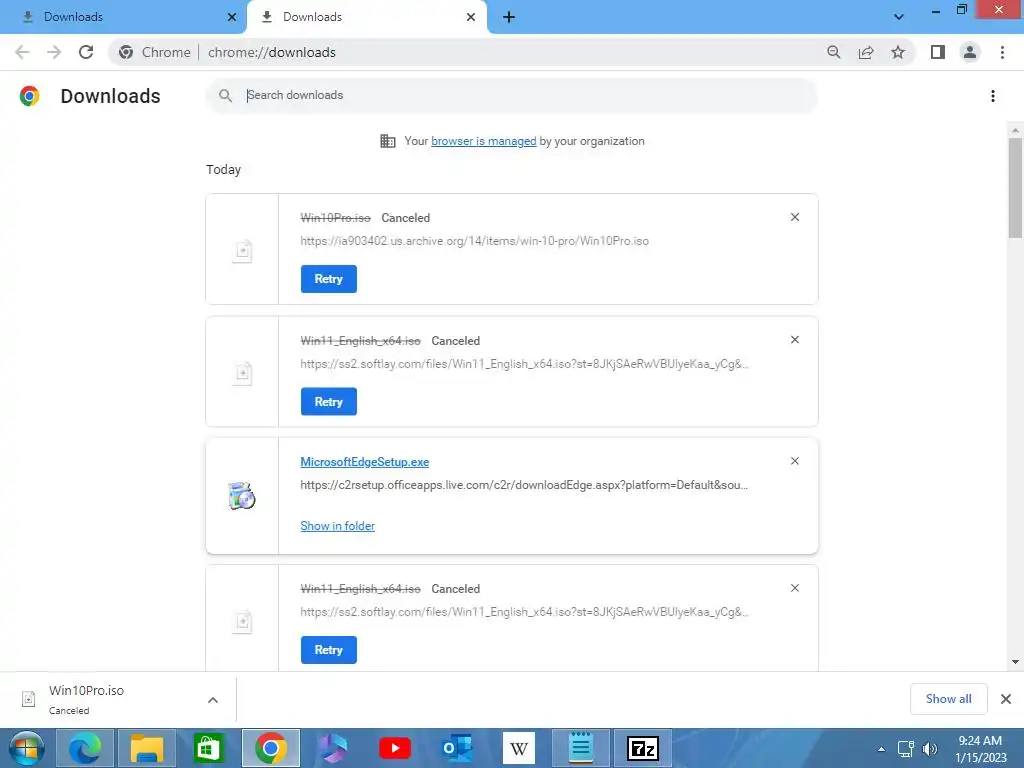The image size is (1024, 768).
Task: Open the zoom magnifier icon in address bar
Action: tap(833, 52)
